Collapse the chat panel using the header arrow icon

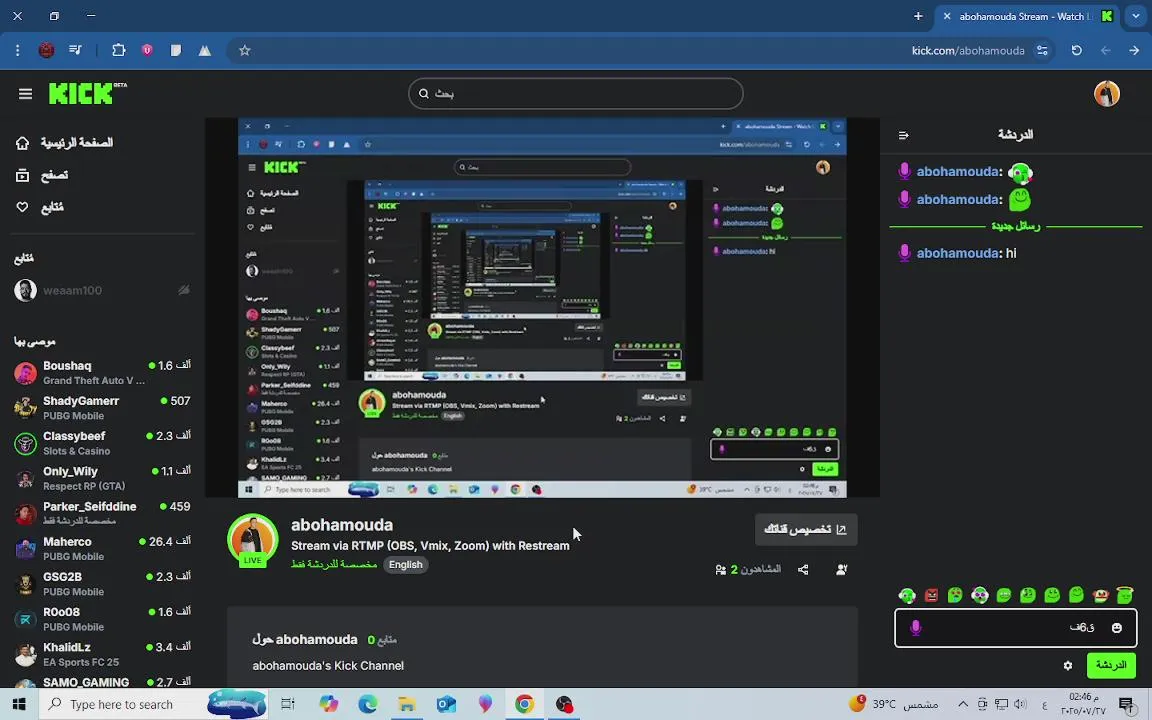pyautogui.click(x=904, y=135)
